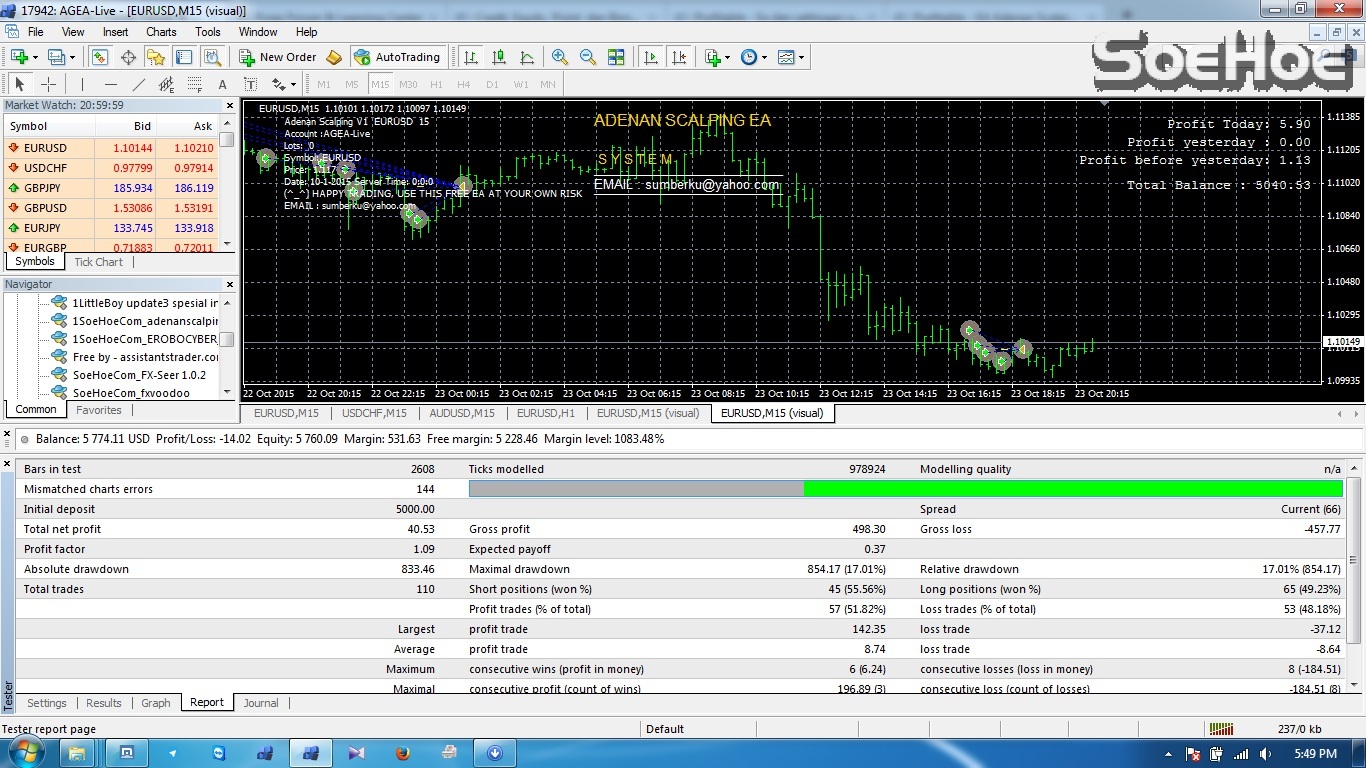Toggle the chart auto scroll button
Viewport: 1366px width, 768px height.
coord(651,58)
